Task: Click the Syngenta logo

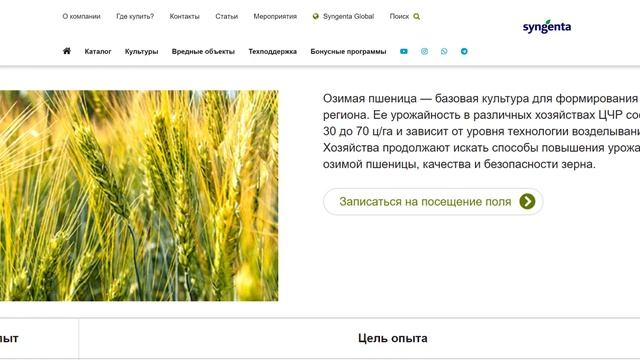Action: (547, 27)
